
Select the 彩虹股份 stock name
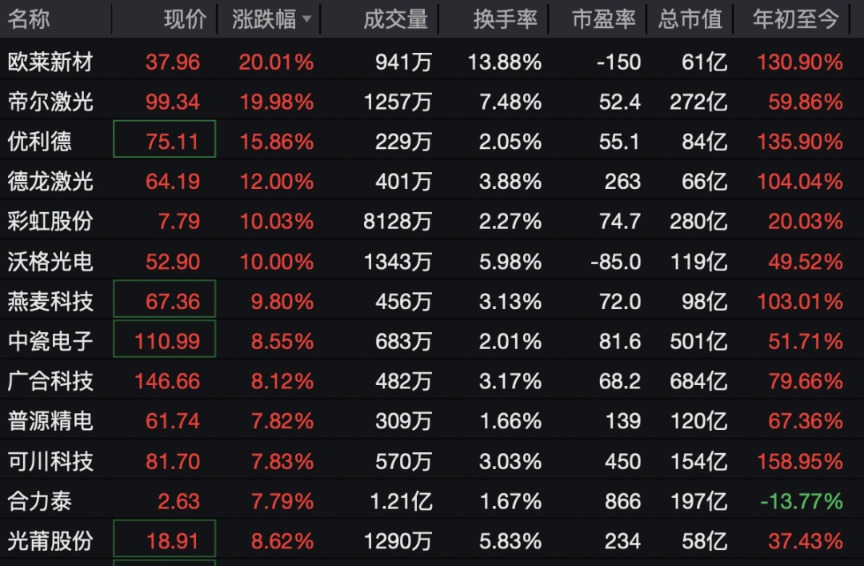[50, 221]
